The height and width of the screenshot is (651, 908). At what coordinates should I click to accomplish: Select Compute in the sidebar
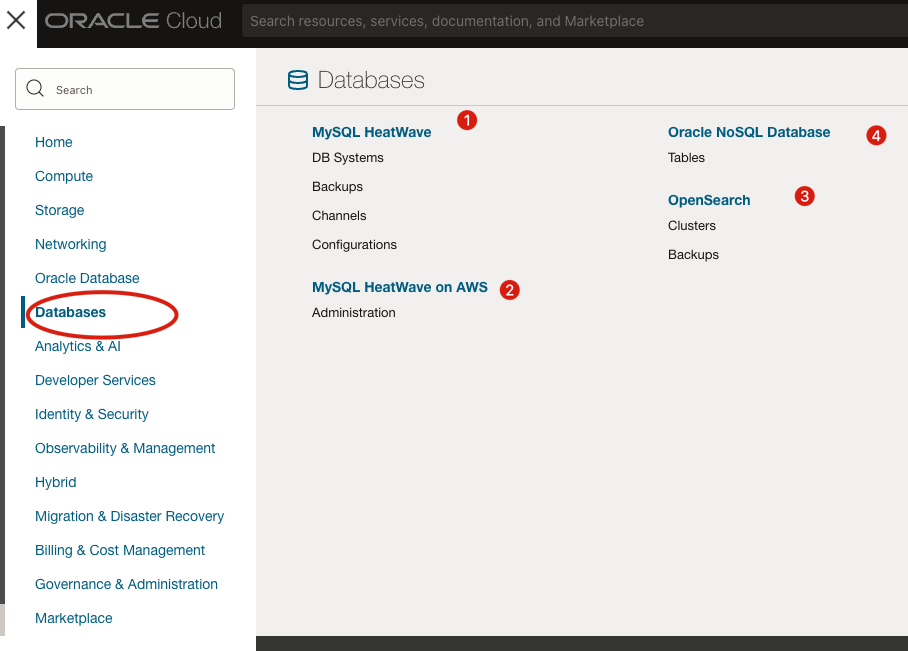tap(64, 176)
